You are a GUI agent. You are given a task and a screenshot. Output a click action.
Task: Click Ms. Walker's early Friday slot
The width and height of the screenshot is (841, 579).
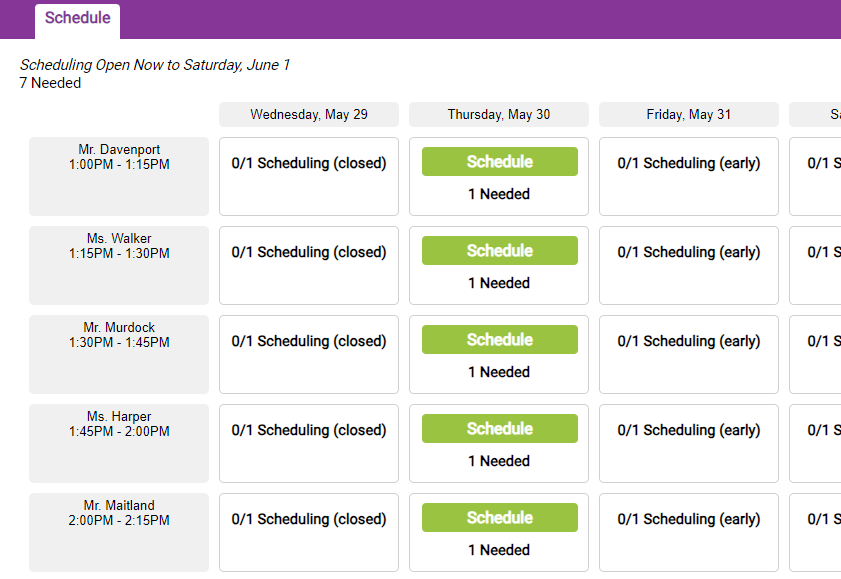coord(688,264)
